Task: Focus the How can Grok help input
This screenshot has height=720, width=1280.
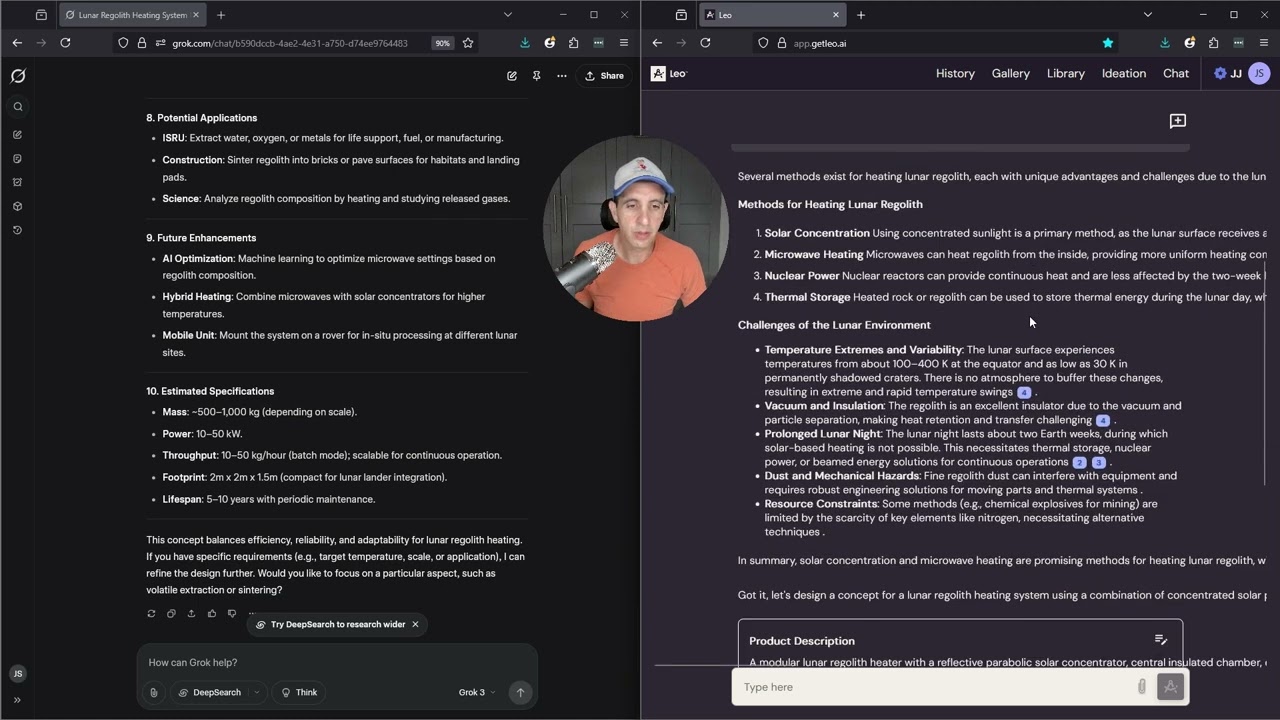Action: pos(337,662)
